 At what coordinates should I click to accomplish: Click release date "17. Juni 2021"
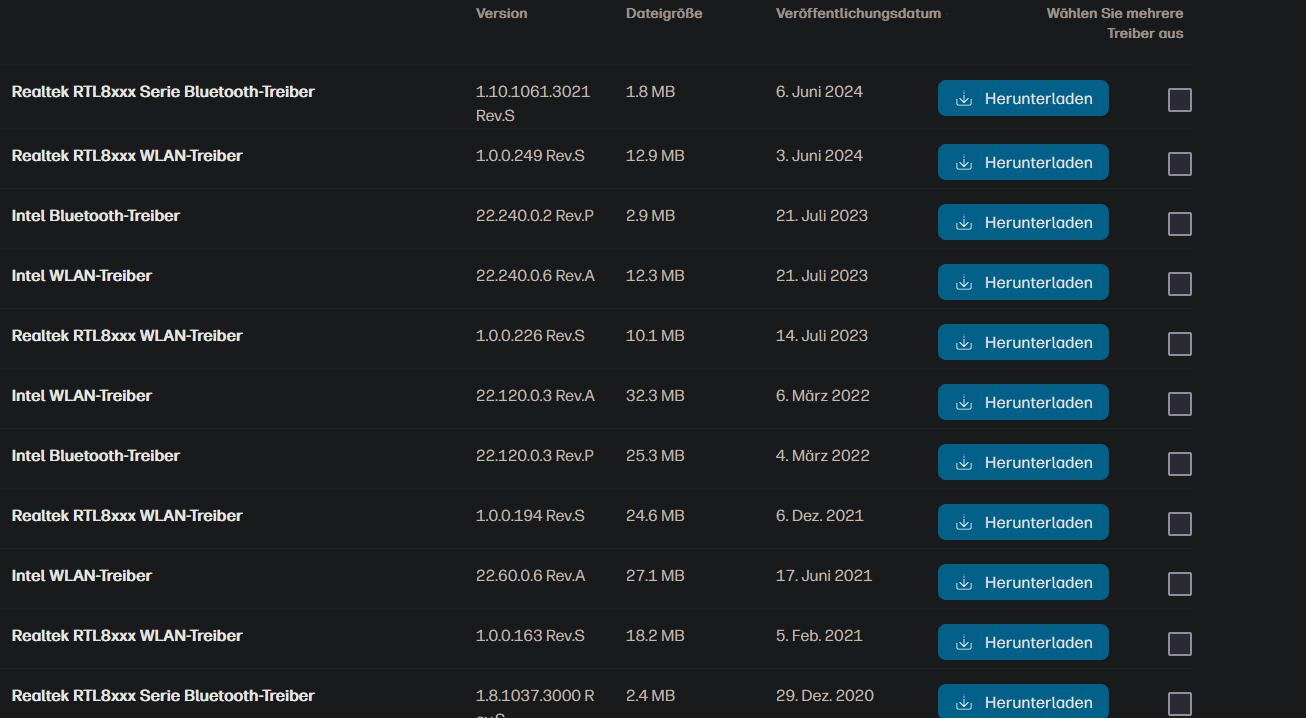pyautogui.click(x=824, y=576)
